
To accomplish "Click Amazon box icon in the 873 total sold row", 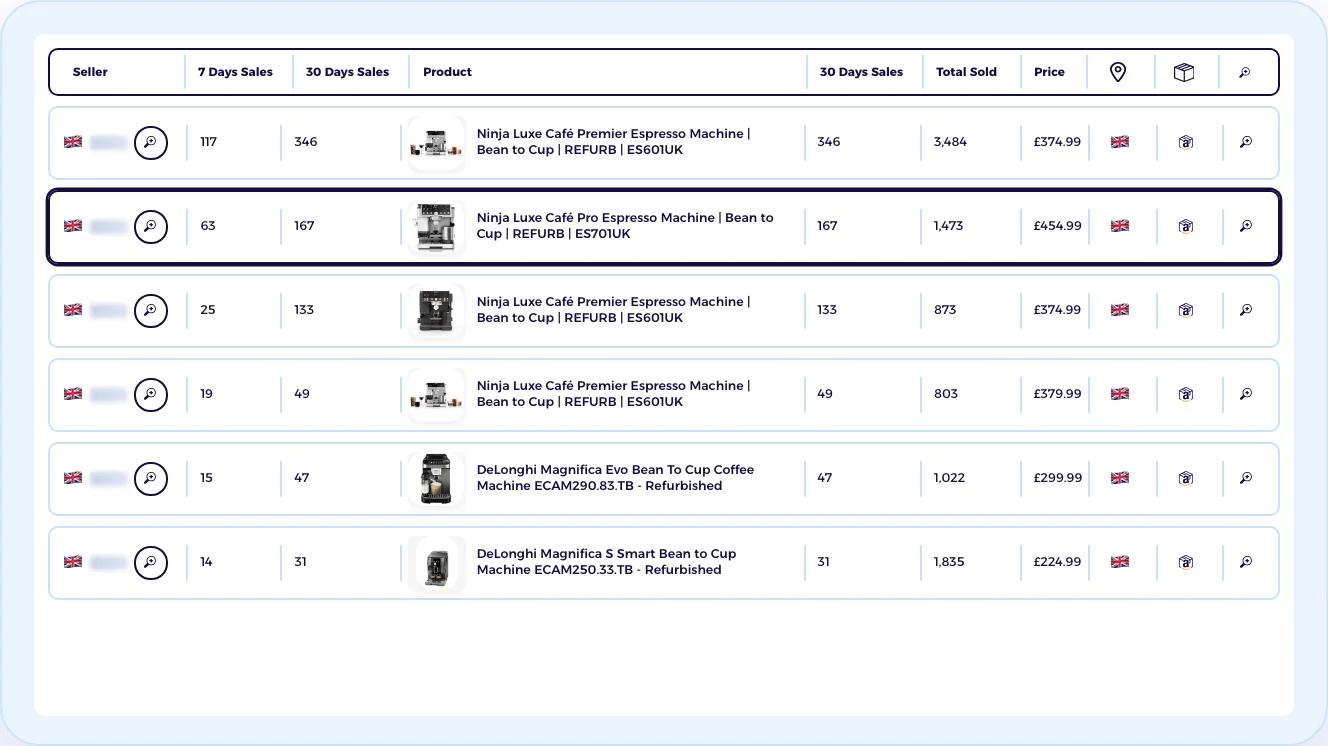I will pos(1186,310).
